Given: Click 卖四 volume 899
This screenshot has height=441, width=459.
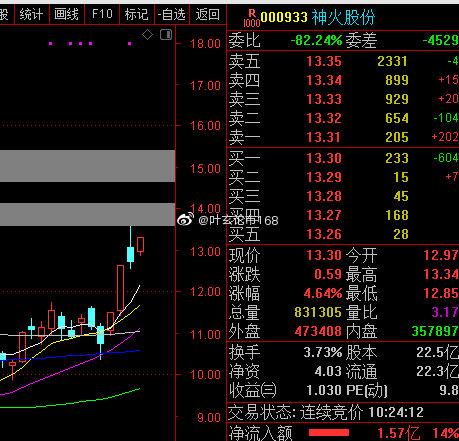Looking at the screenshot, I should tap(397, 80).
